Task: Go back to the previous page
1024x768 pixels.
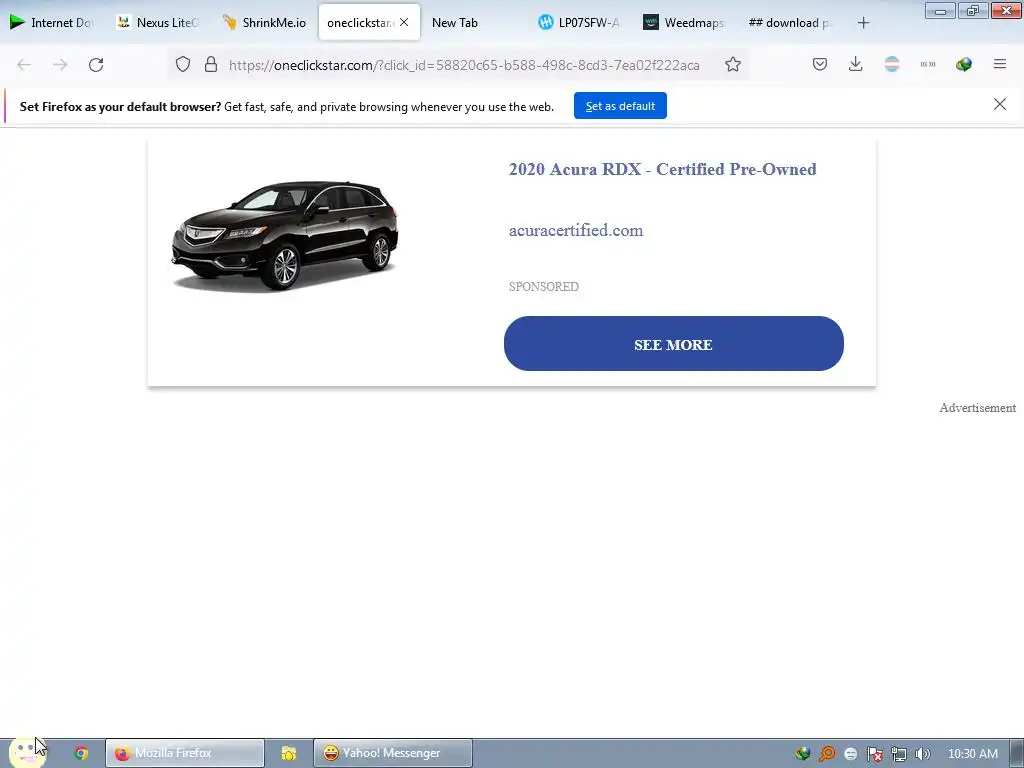Action: click(x=24, y=65)
